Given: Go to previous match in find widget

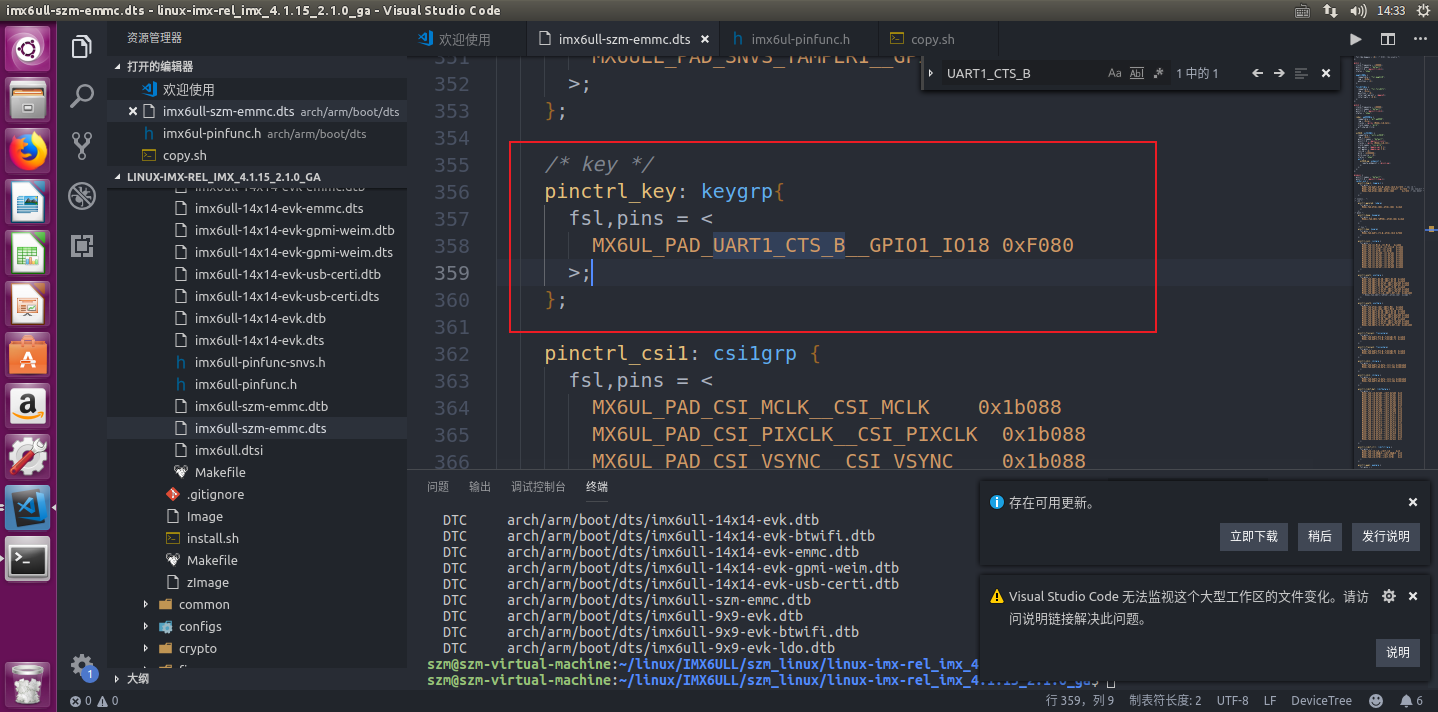Looking at the screenshot, I should click(1258, 73).
